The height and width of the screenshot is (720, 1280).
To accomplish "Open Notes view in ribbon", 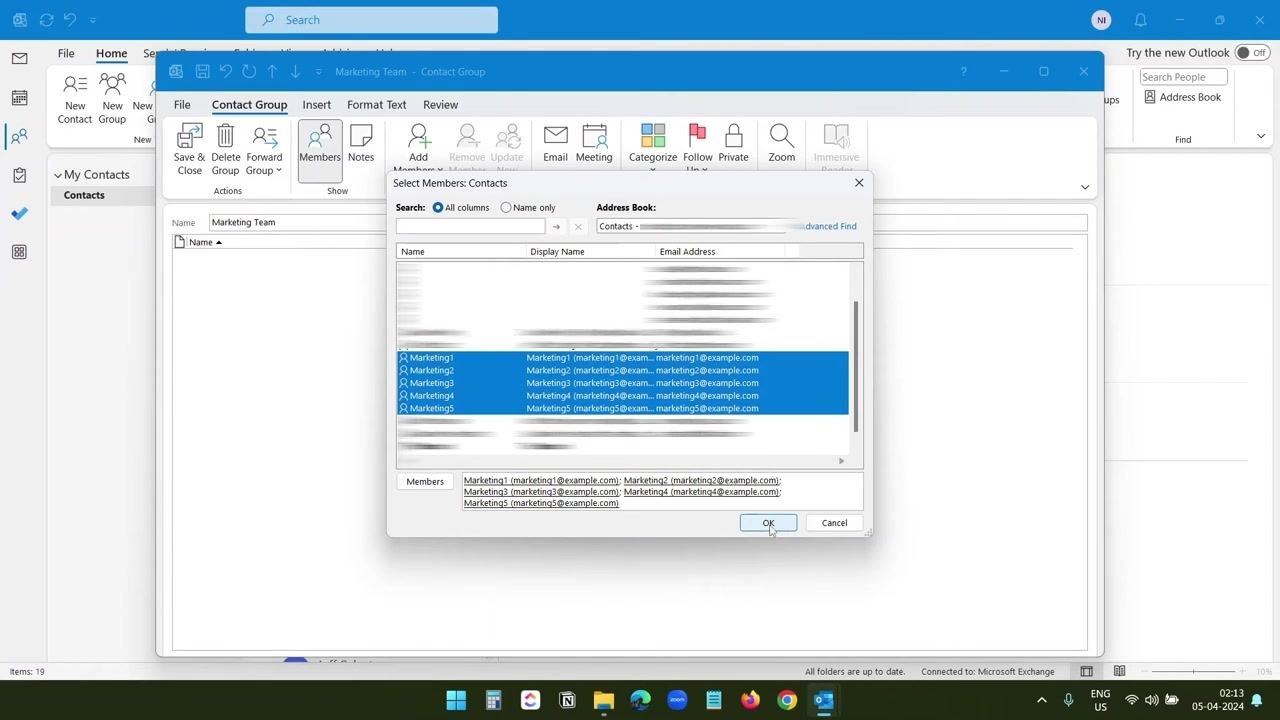I will pyautogui.click(x=361, y=143).
